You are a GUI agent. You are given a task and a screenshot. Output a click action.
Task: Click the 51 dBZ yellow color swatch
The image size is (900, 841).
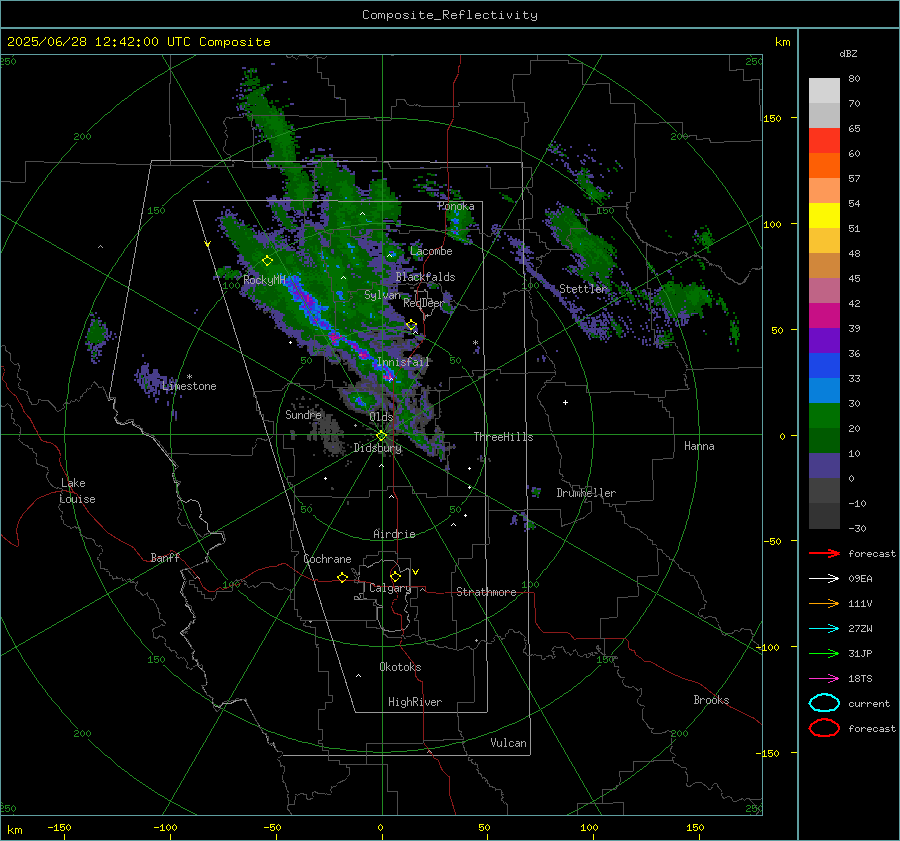[x=824, y=215]
